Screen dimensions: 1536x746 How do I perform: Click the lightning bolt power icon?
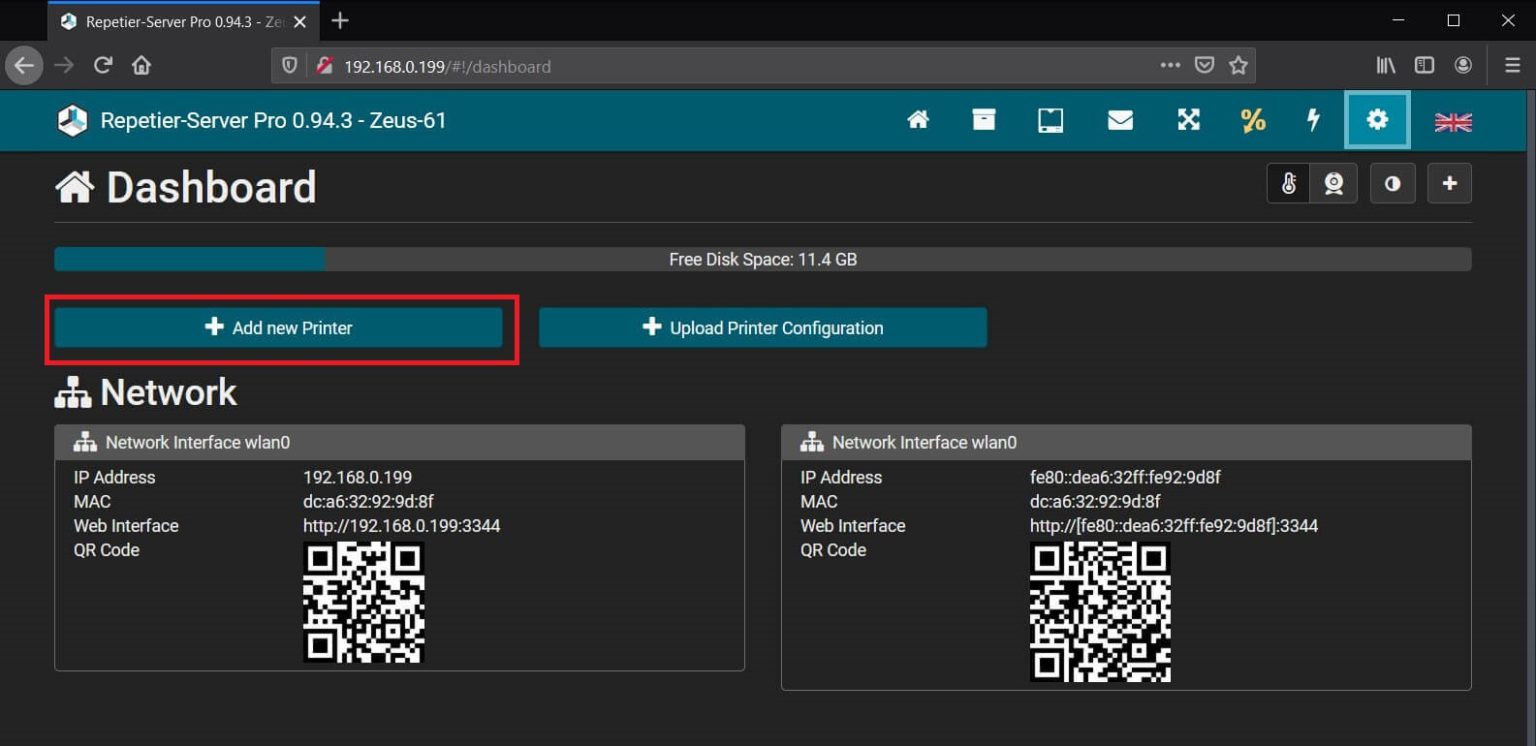(1313, 120)
